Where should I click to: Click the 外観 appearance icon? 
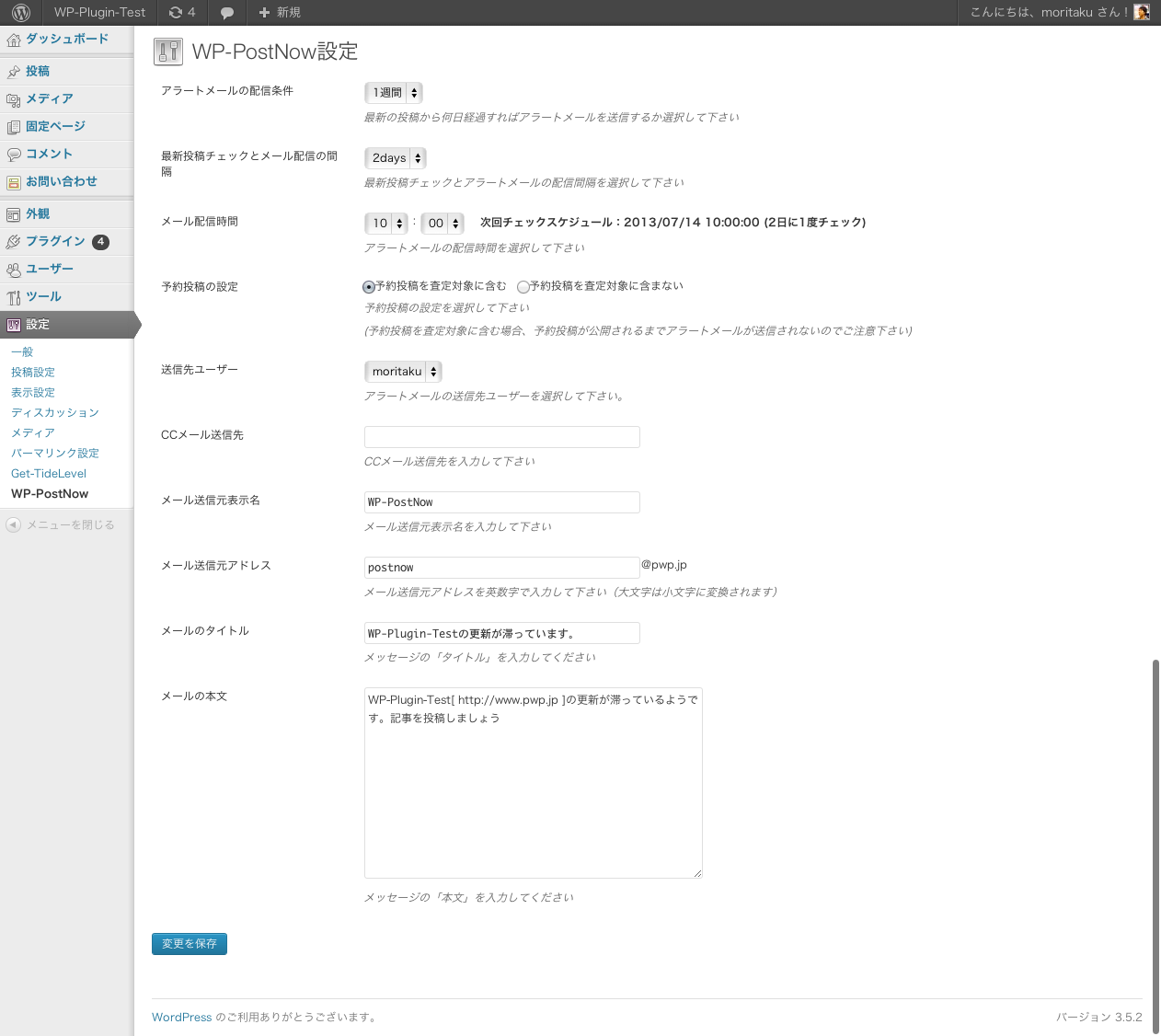pos(14,214)
